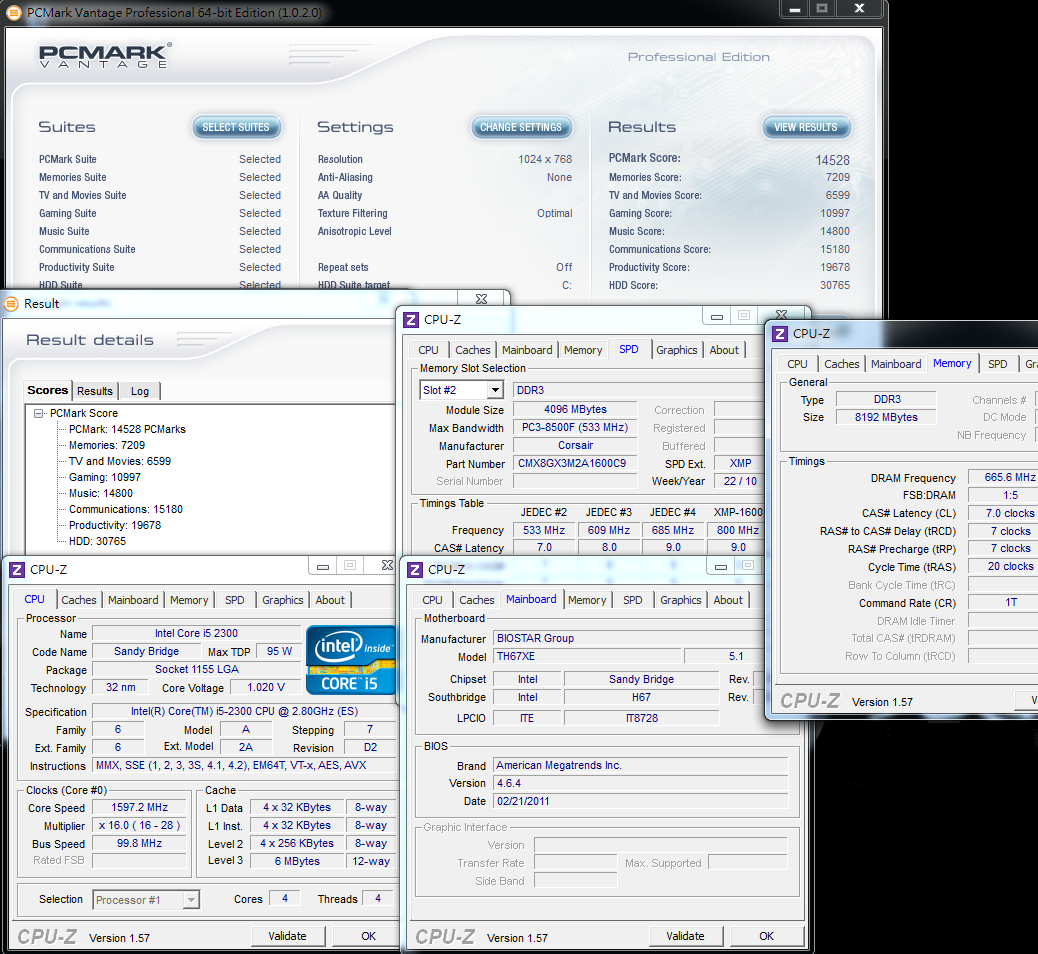Open Memory tab in SPD CPU-Z window

pyautogui.click(x=583, y=350)
